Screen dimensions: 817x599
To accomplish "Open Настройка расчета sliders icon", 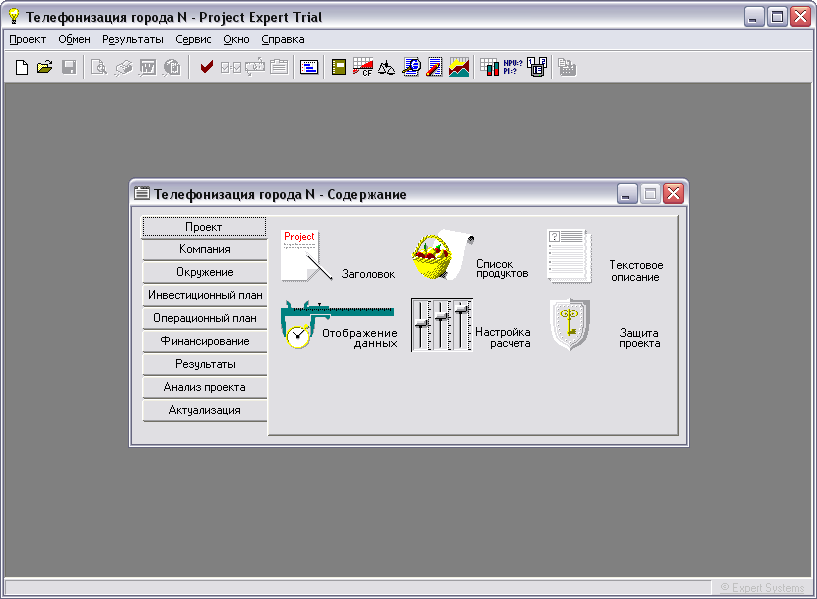I will pyautogui.click(x=442, y=325).
